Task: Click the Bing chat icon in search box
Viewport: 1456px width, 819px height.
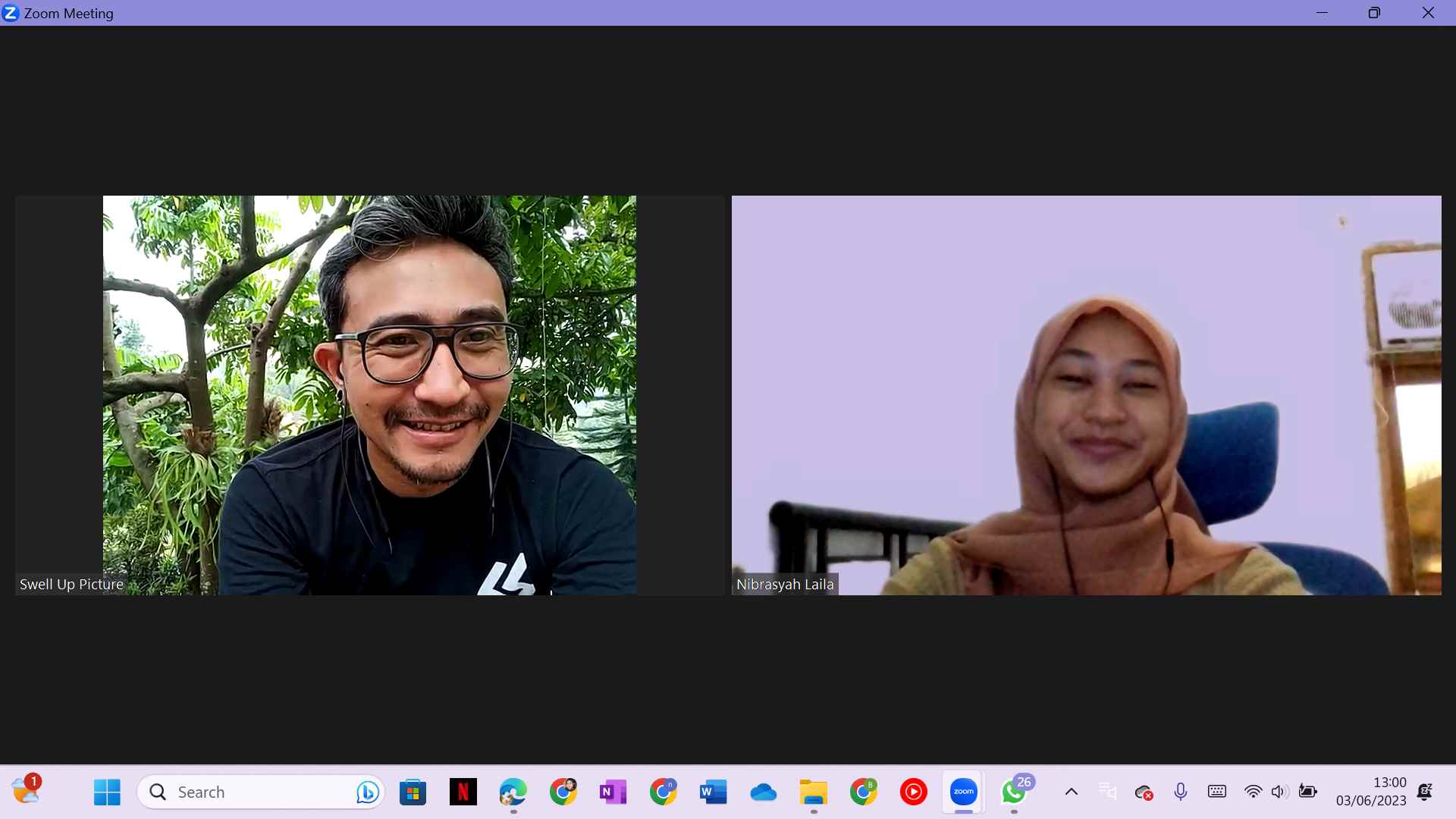Action: coord(368,792)
